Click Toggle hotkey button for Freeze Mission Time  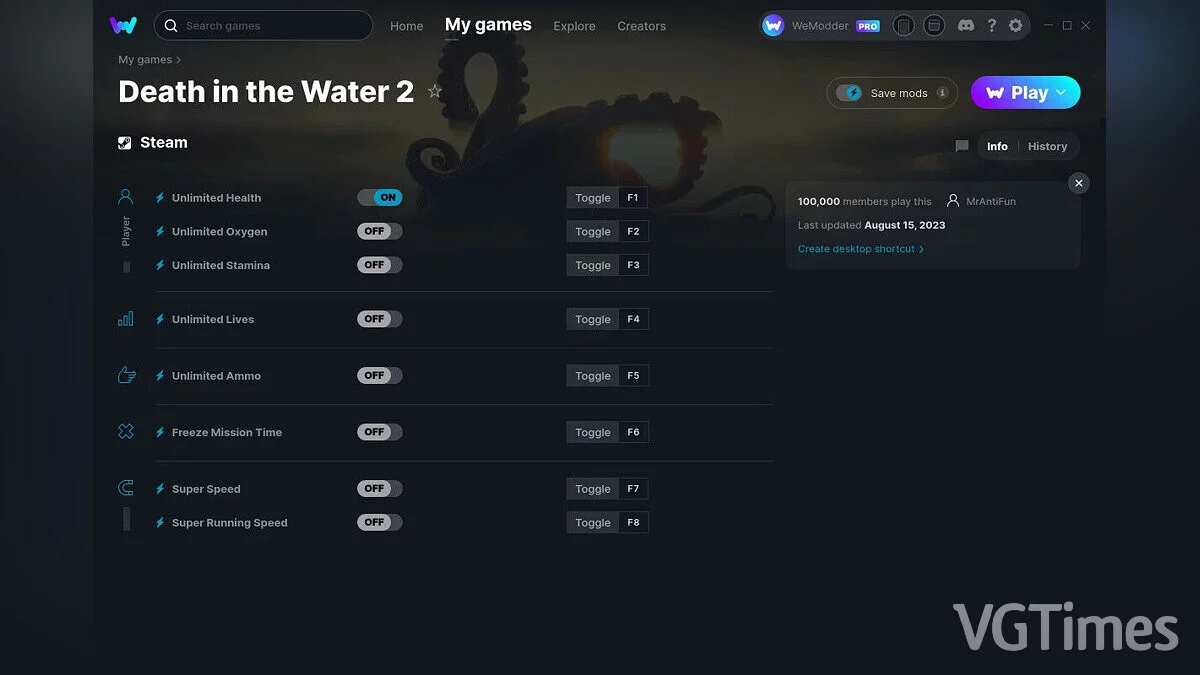click(x=593, y=432)
